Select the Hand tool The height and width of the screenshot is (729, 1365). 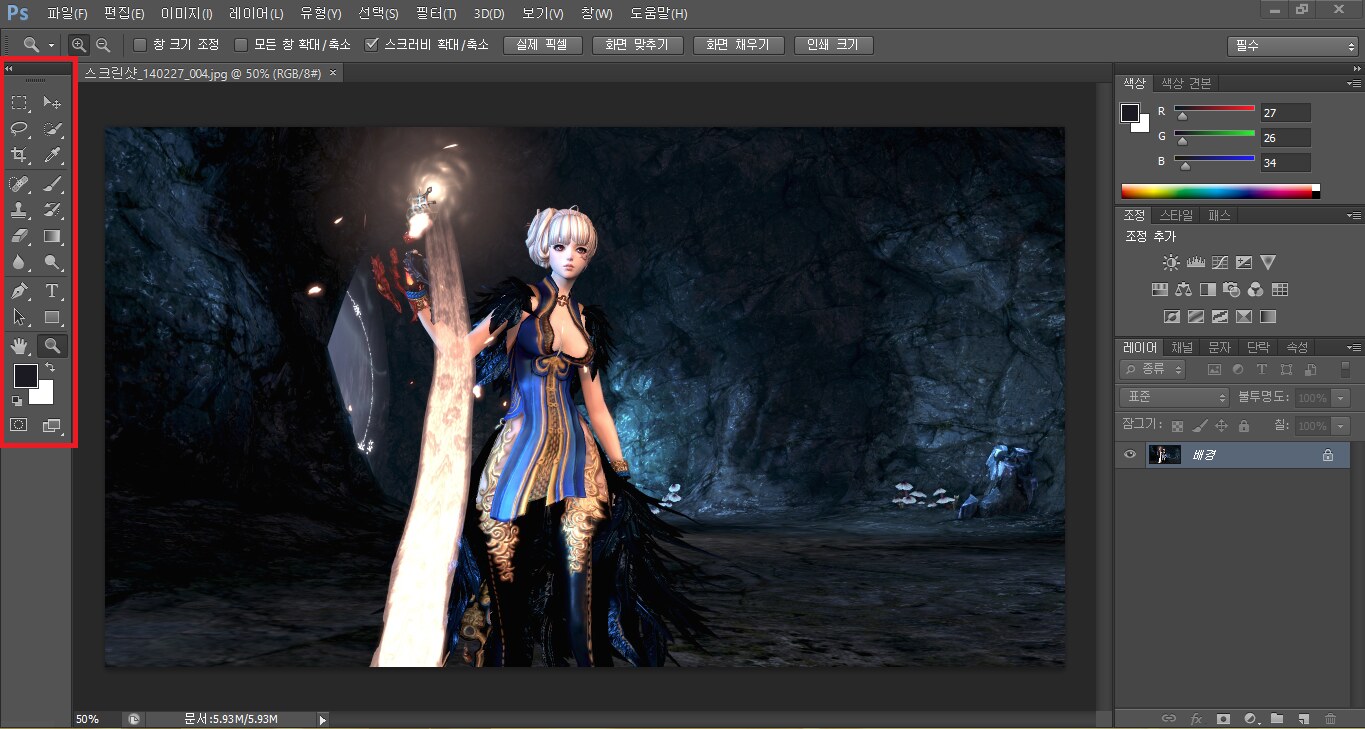tap(19, 346)
